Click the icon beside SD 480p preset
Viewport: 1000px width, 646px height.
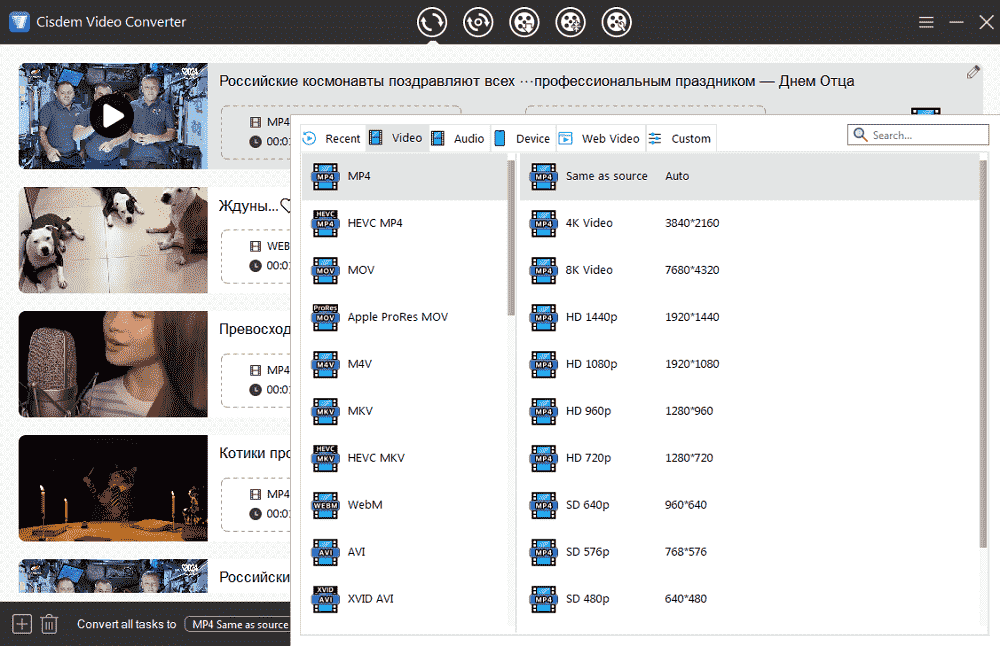click(x=543, y=599)
